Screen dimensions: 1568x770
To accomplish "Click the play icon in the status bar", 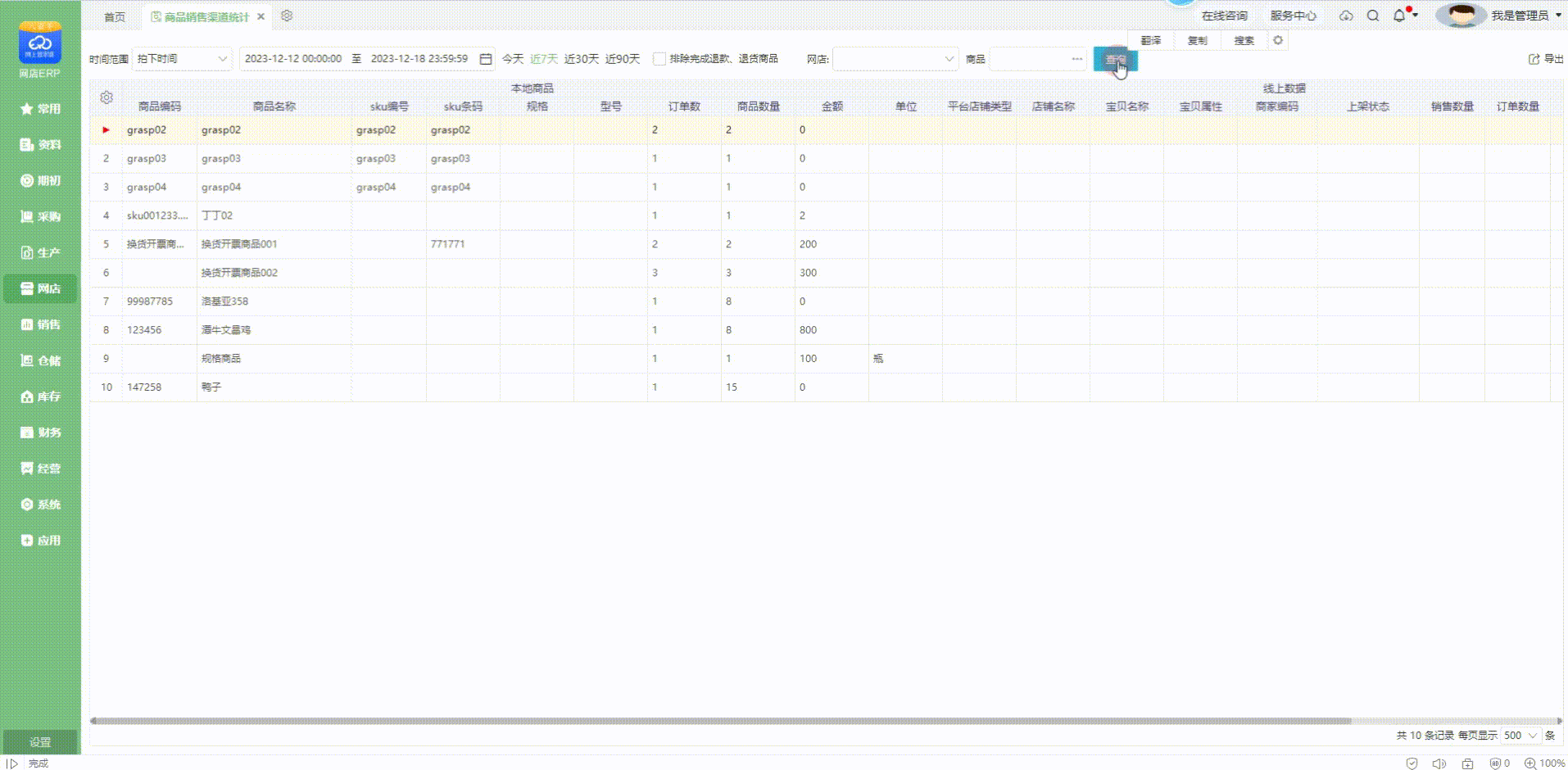I will [x=12, y=763].
